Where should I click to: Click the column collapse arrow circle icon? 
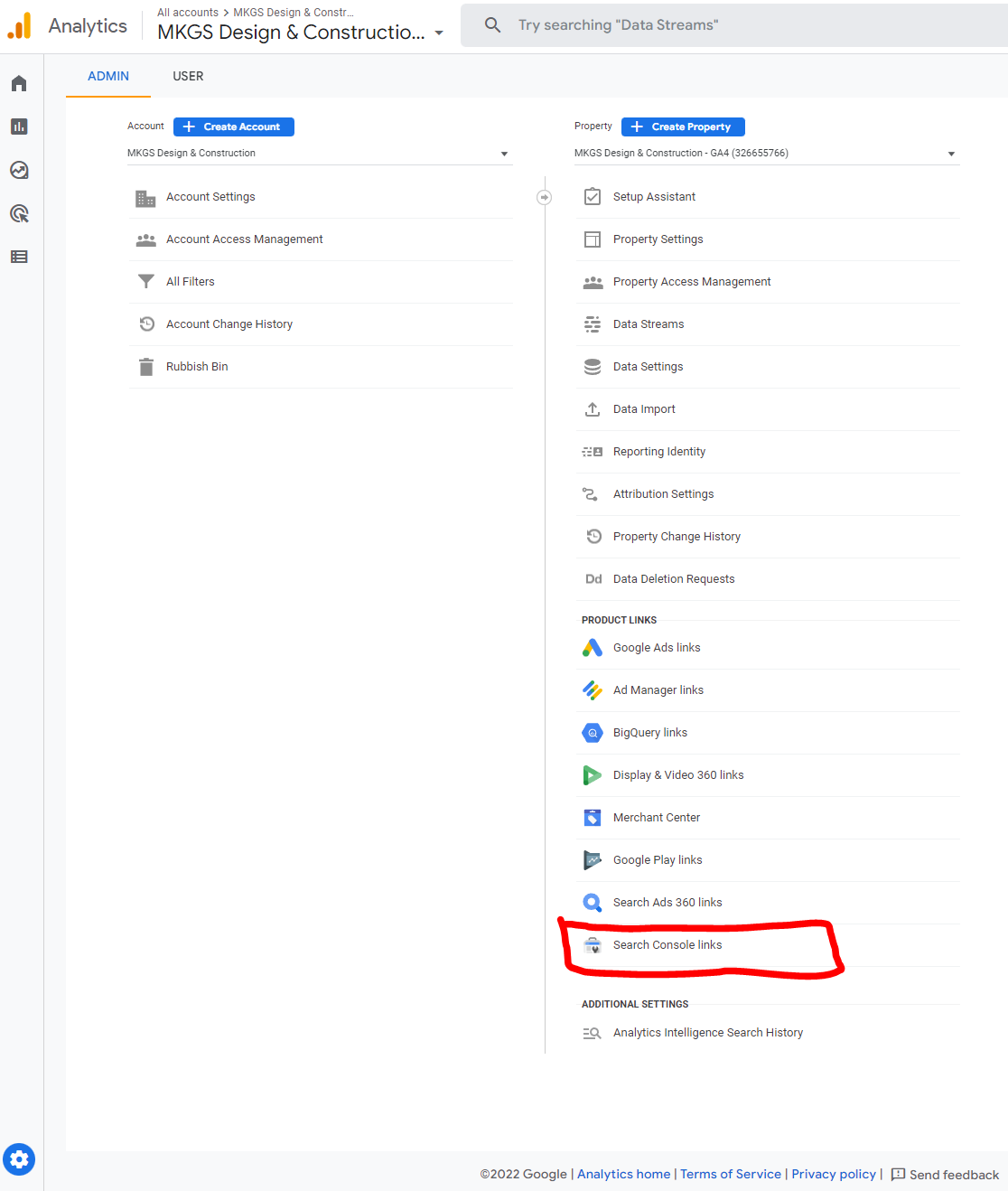pos(544,197)
